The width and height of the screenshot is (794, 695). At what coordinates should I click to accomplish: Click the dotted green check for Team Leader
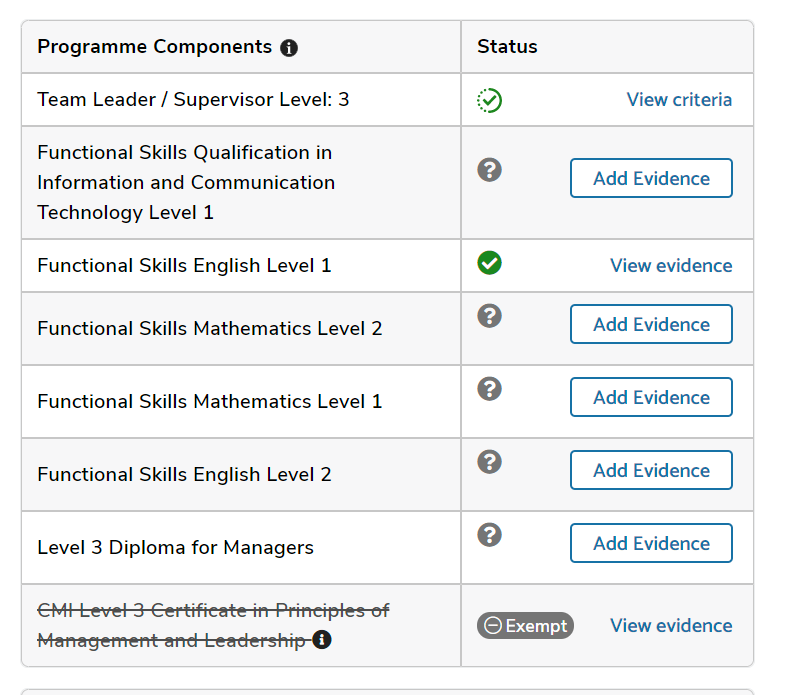point(490,100)
